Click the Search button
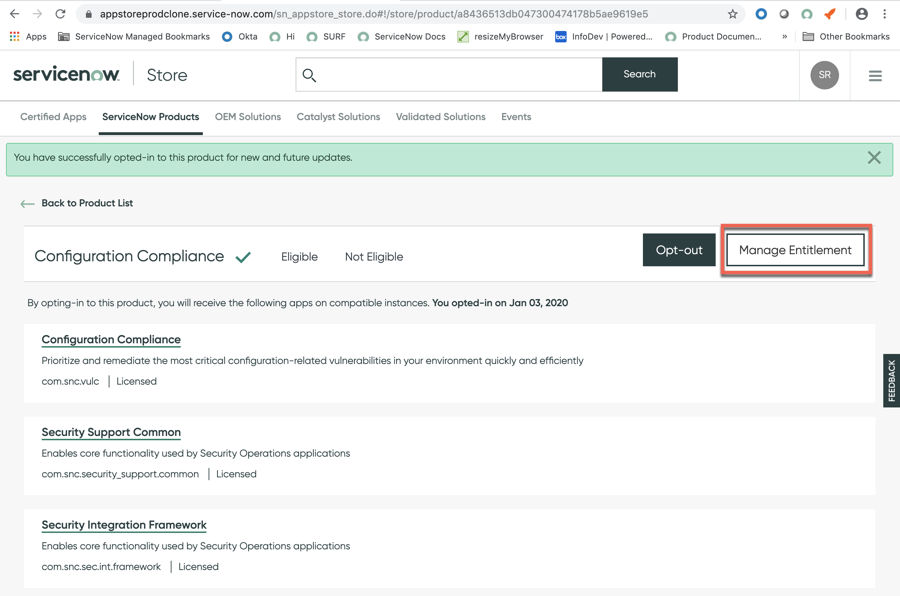The image size is (900, 596). [639, 74]
